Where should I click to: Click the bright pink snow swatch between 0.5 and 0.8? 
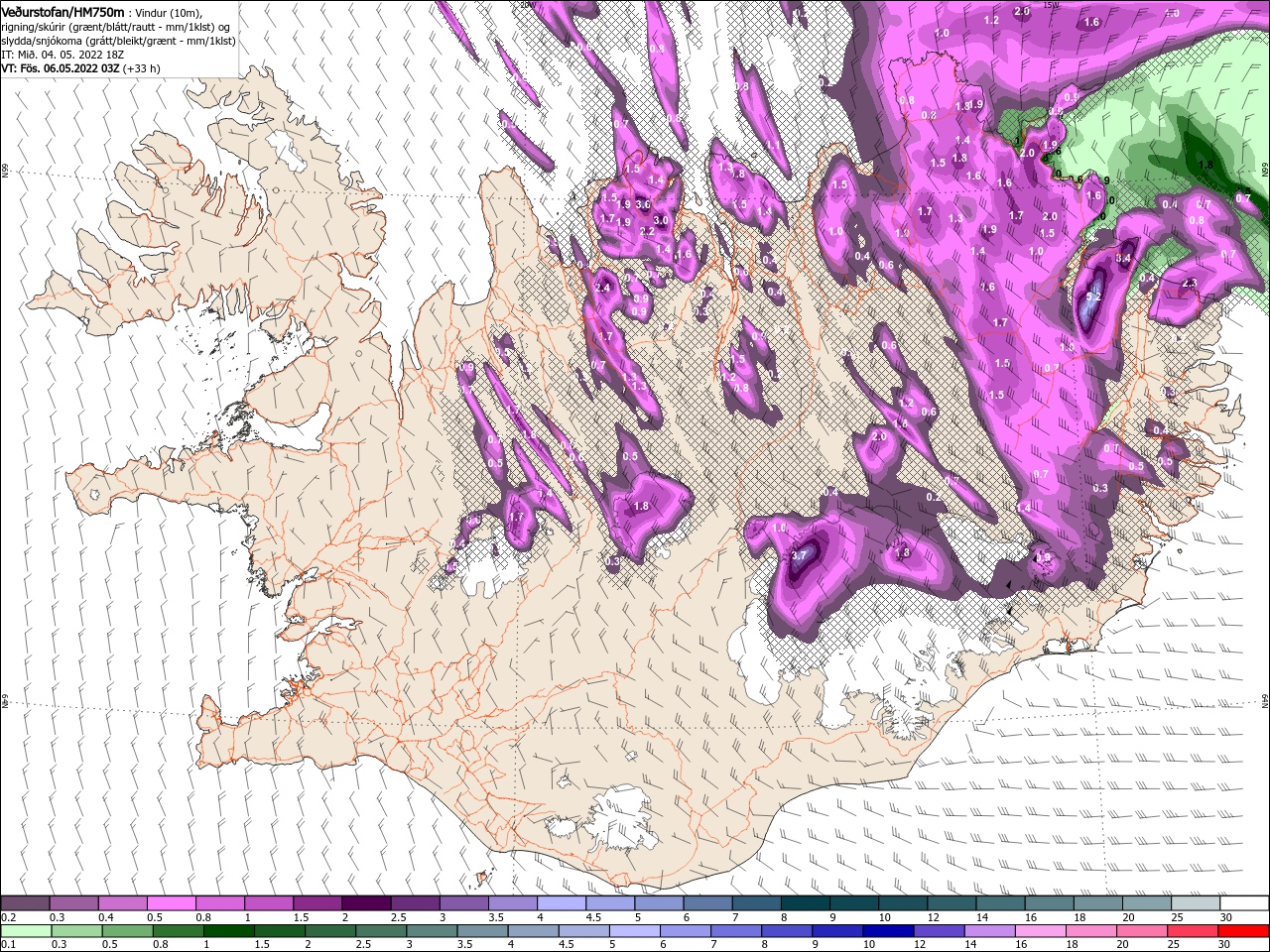click(171, 903)
